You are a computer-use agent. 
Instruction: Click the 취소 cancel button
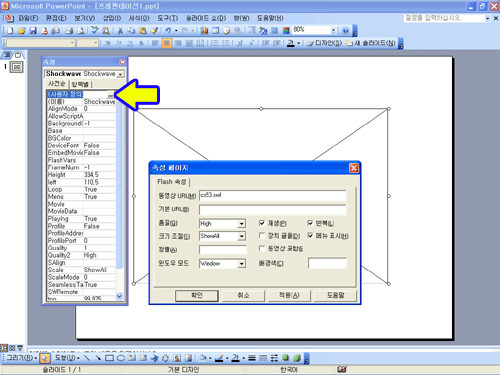click(x=243, y=296)
